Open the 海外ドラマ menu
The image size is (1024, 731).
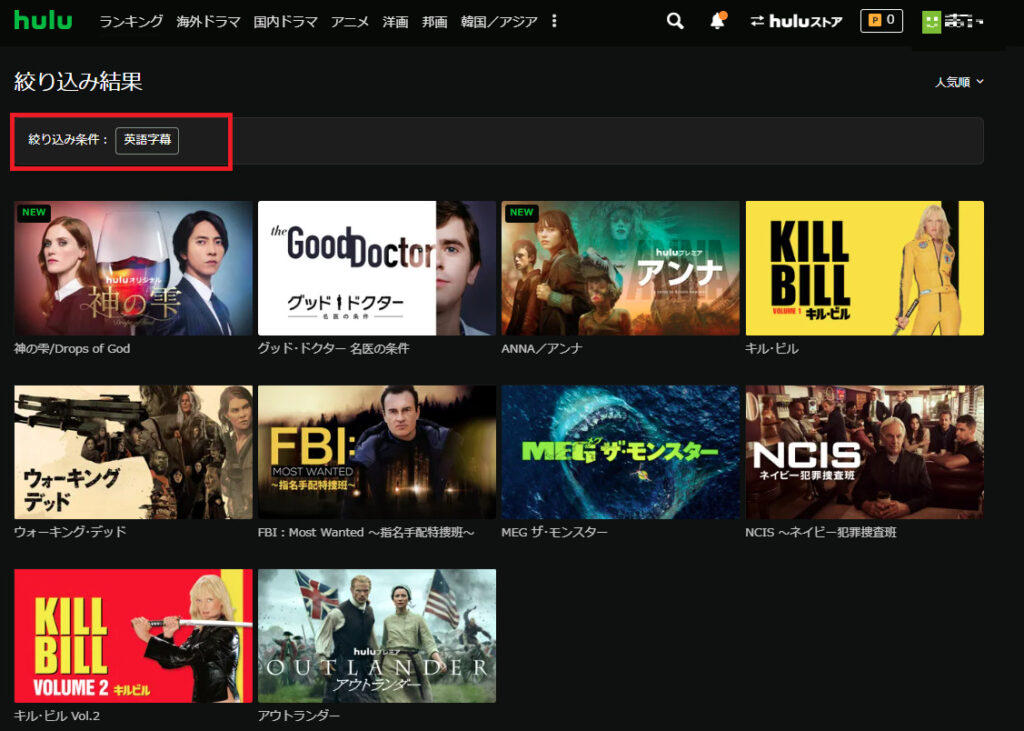point(208,22)
